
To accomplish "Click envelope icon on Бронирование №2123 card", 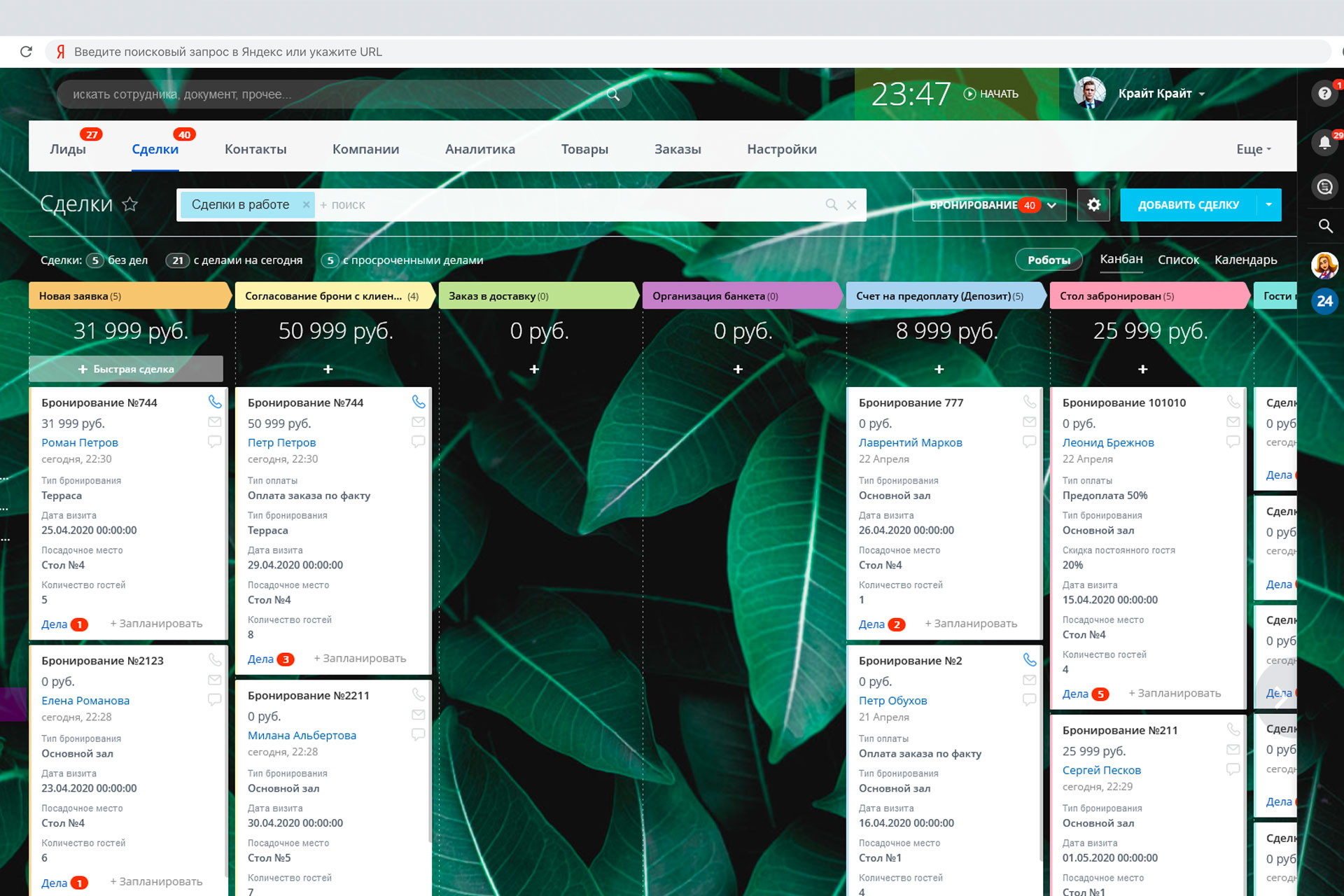I will click(x=215, y=680).
